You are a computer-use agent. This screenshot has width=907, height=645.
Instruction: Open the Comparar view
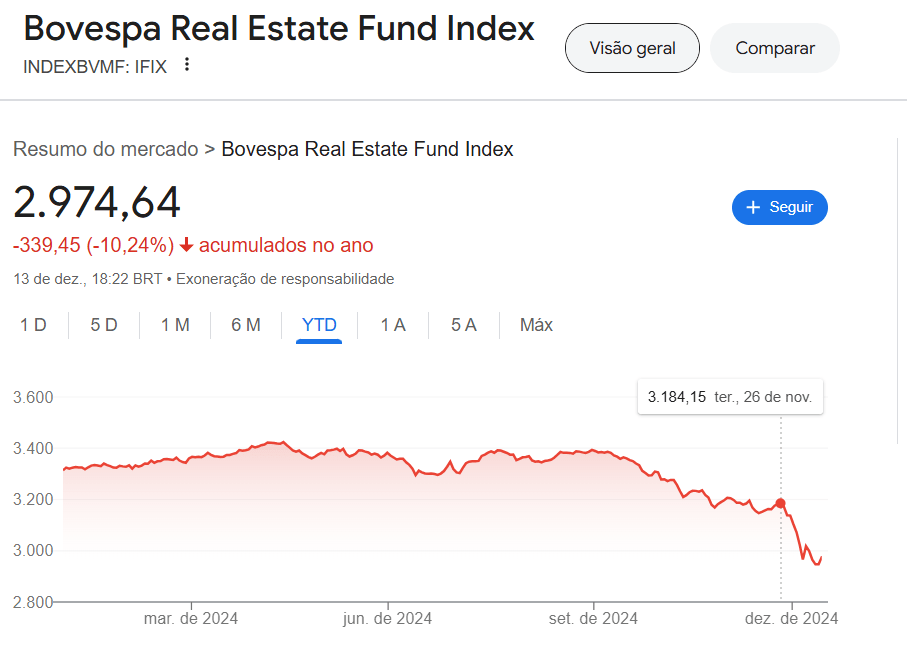[x=775, y=48]
